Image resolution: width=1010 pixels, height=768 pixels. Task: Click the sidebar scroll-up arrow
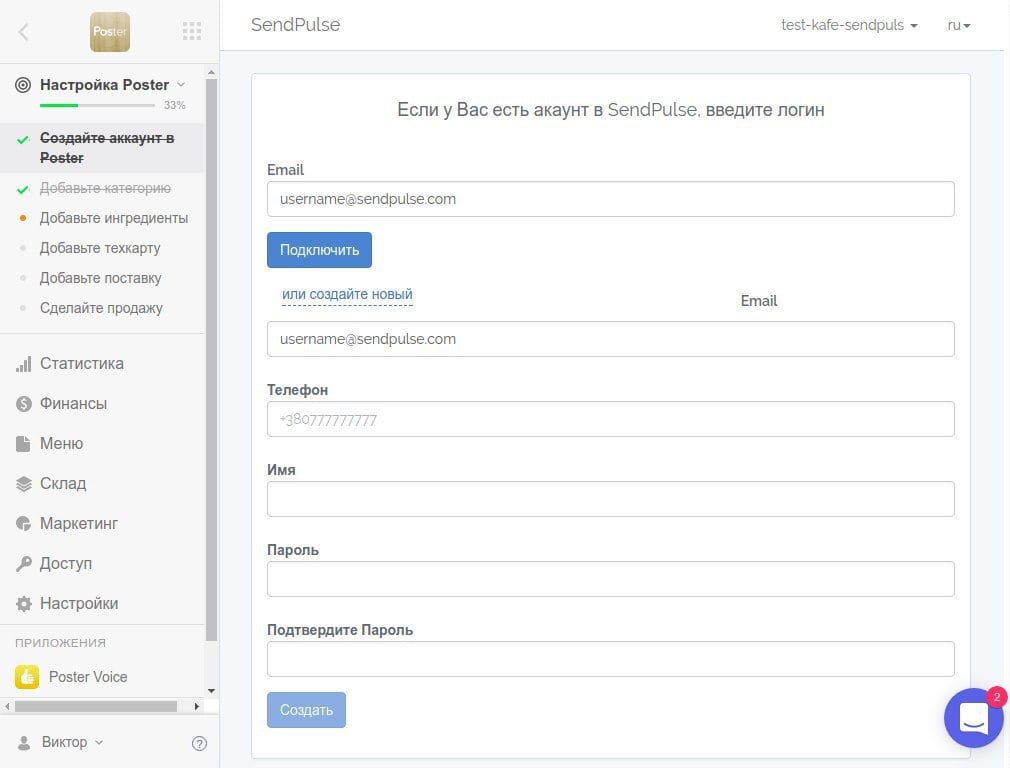211,72
